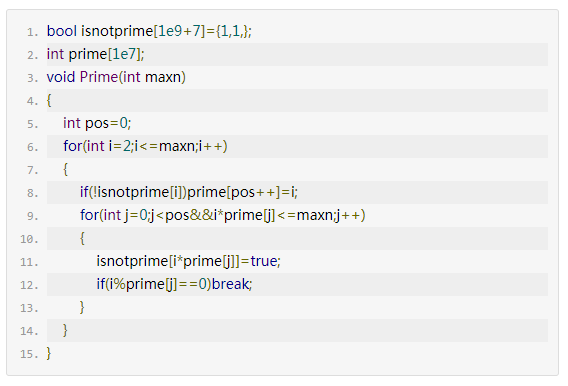The image size is (568, 386).
Task: Click the outer for loop line
Action: pyautogui.click(x=145, y=146)
